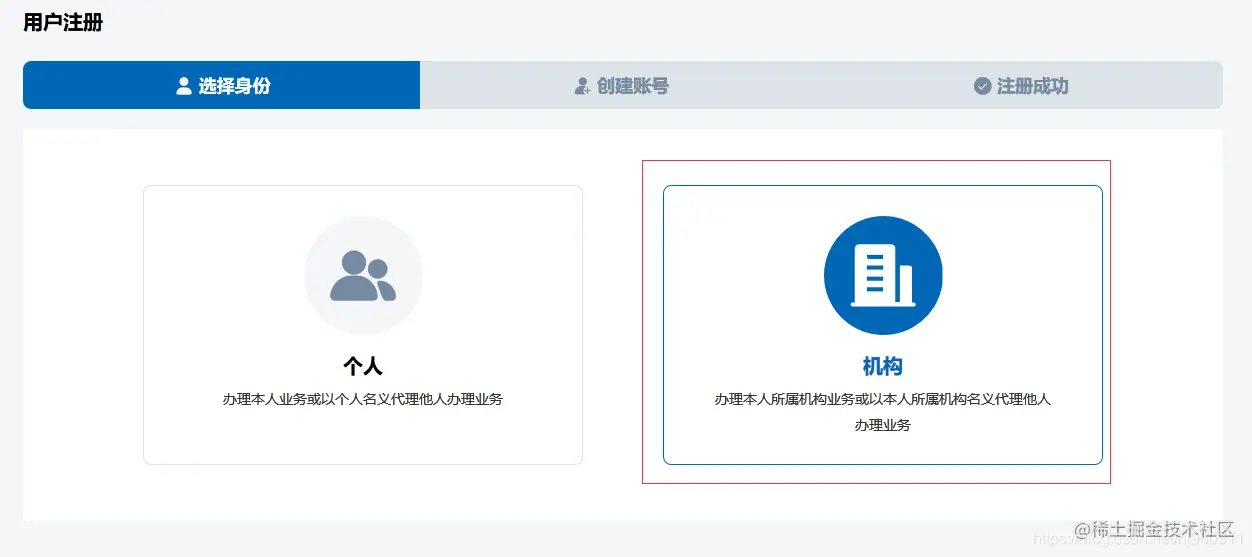Select the 选择身份 step tab
1252x557 pixels.
221,85
